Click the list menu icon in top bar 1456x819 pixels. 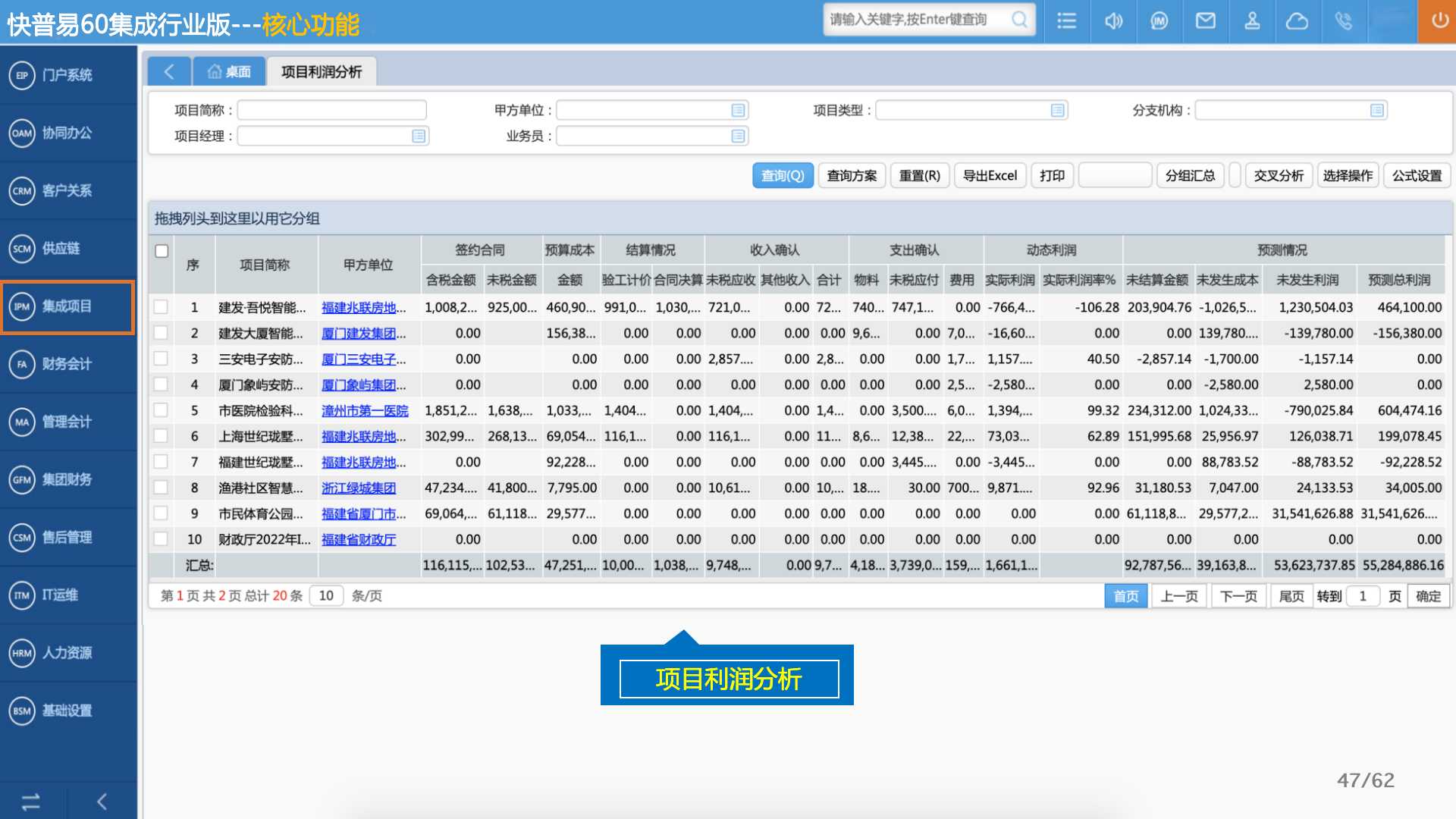tap(1066, 21)
